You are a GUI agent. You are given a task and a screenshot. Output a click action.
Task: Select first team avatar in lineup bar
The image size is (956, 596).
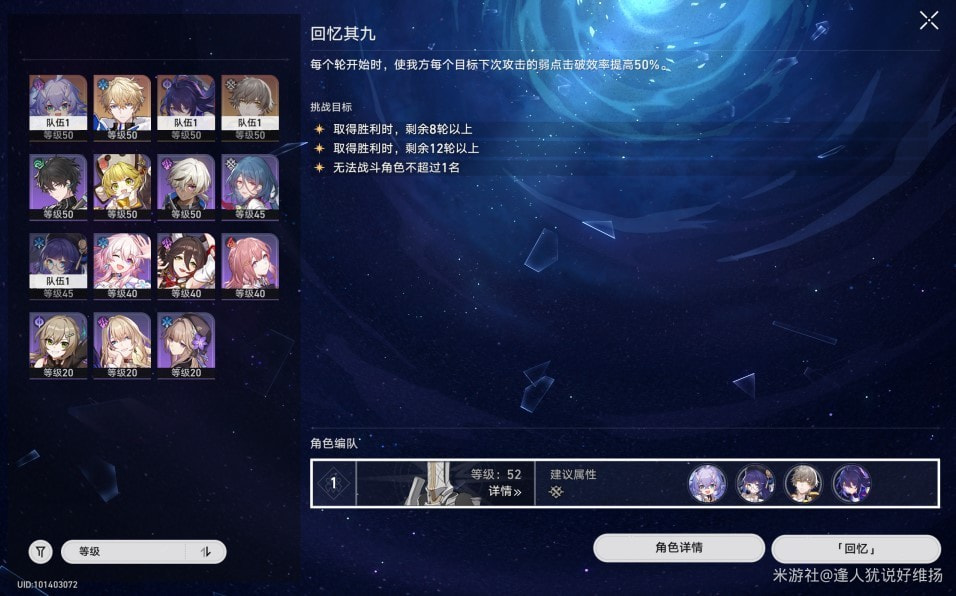[x=707, y=483]
